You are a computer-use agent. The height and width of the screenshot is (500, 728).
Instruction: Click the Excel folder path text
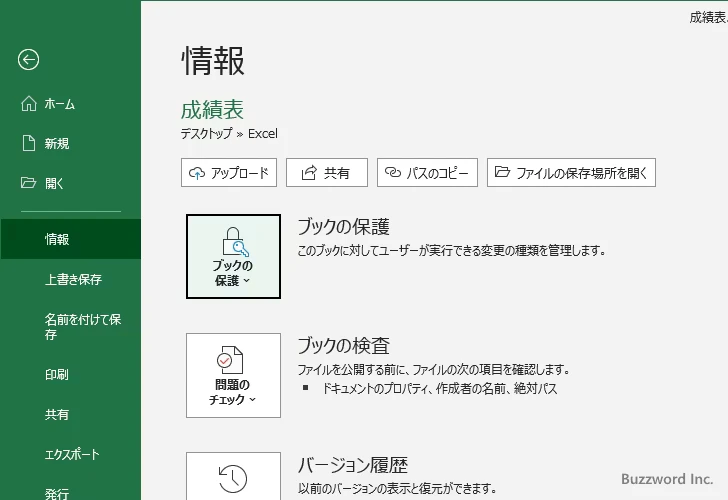click(x=263, y=134)
